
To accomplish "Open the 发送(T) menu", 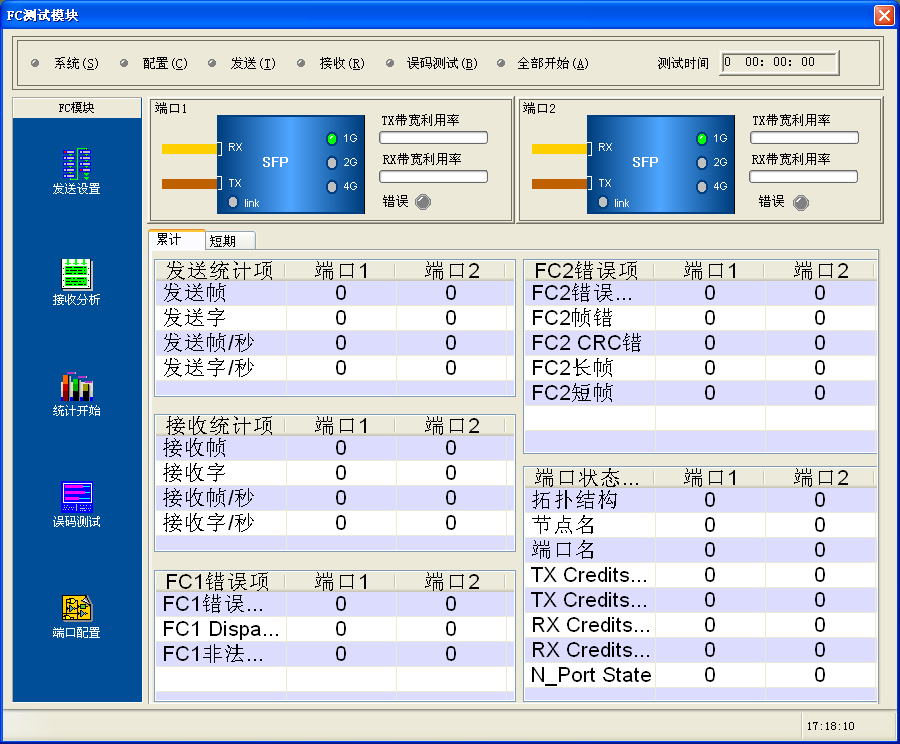I will [x=253, y=63].
